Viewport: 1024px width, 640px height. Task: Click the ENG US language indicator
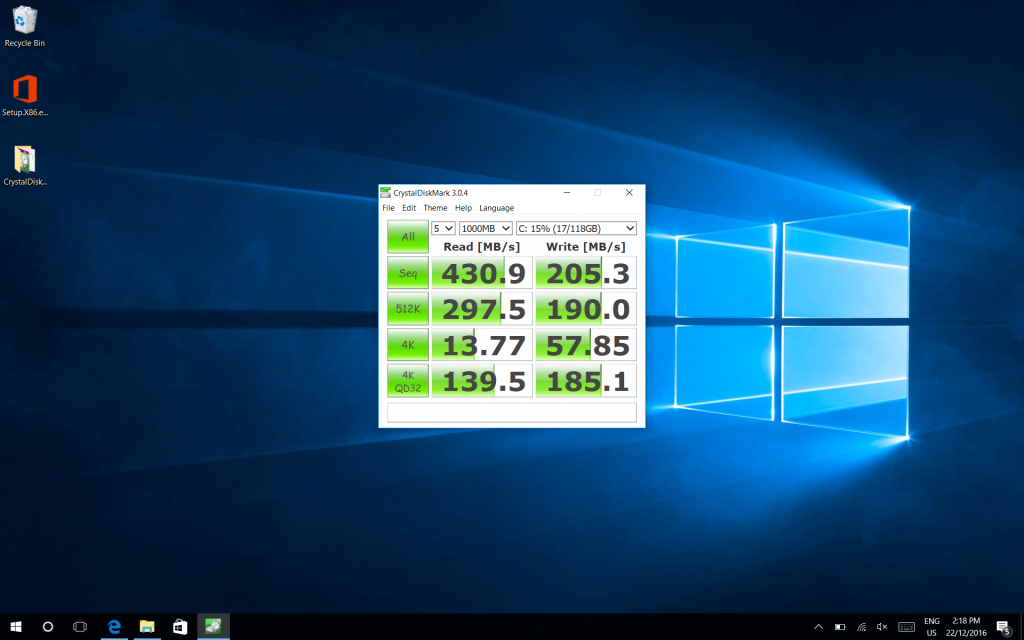932,627
